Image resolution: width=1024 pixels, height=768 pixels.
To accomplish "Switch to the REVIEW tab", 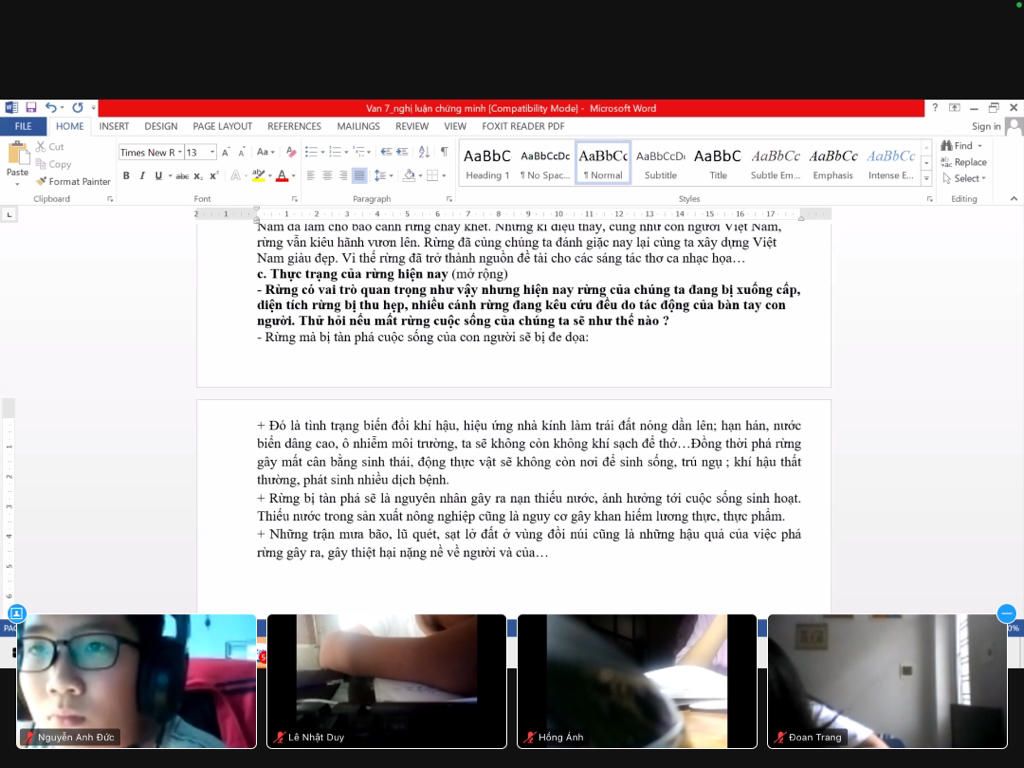I will pyautogui.click(x=411, y=126).
